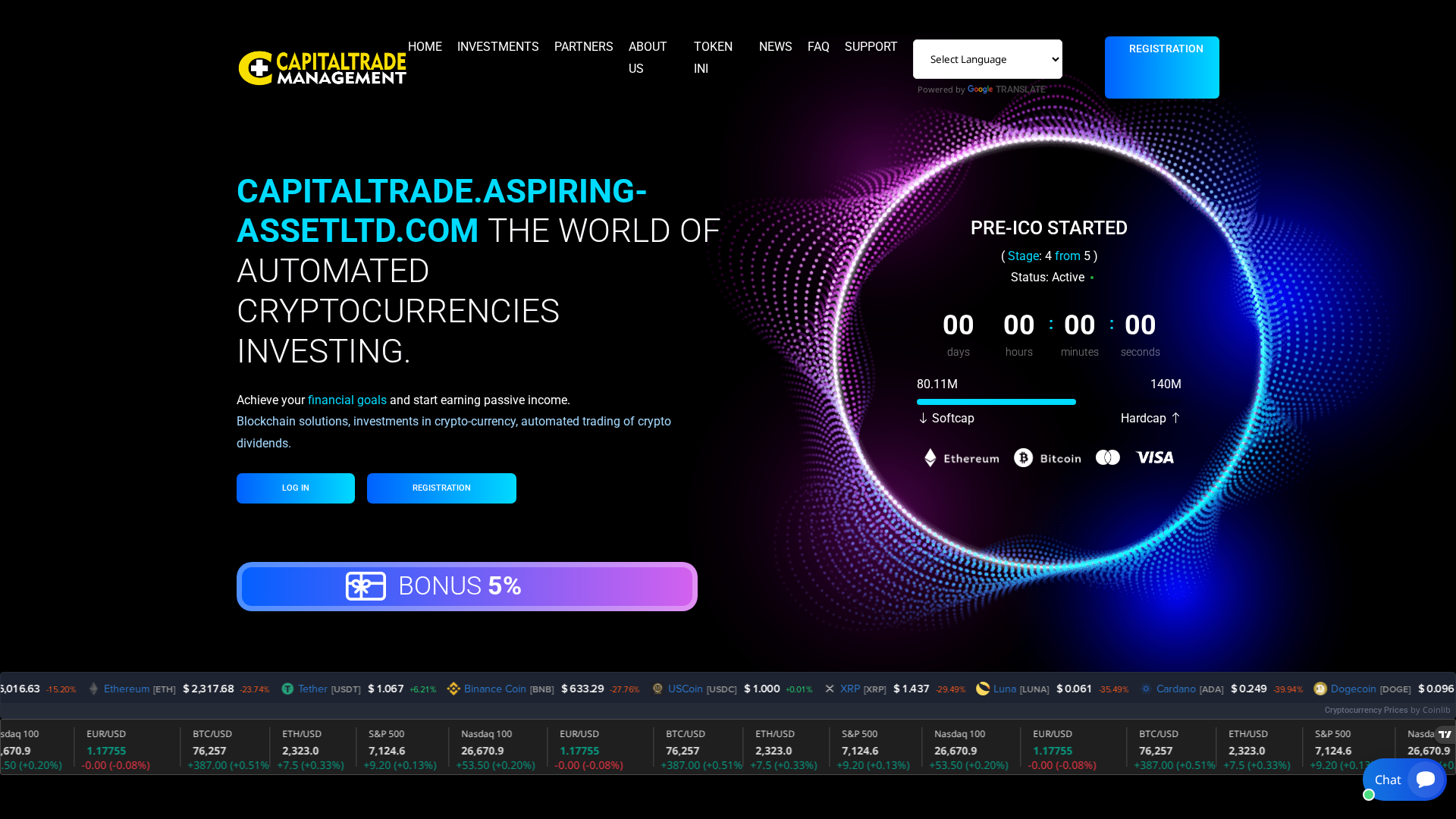Click the first BTC/USD 76,257 ticker entry

point(224,751)
